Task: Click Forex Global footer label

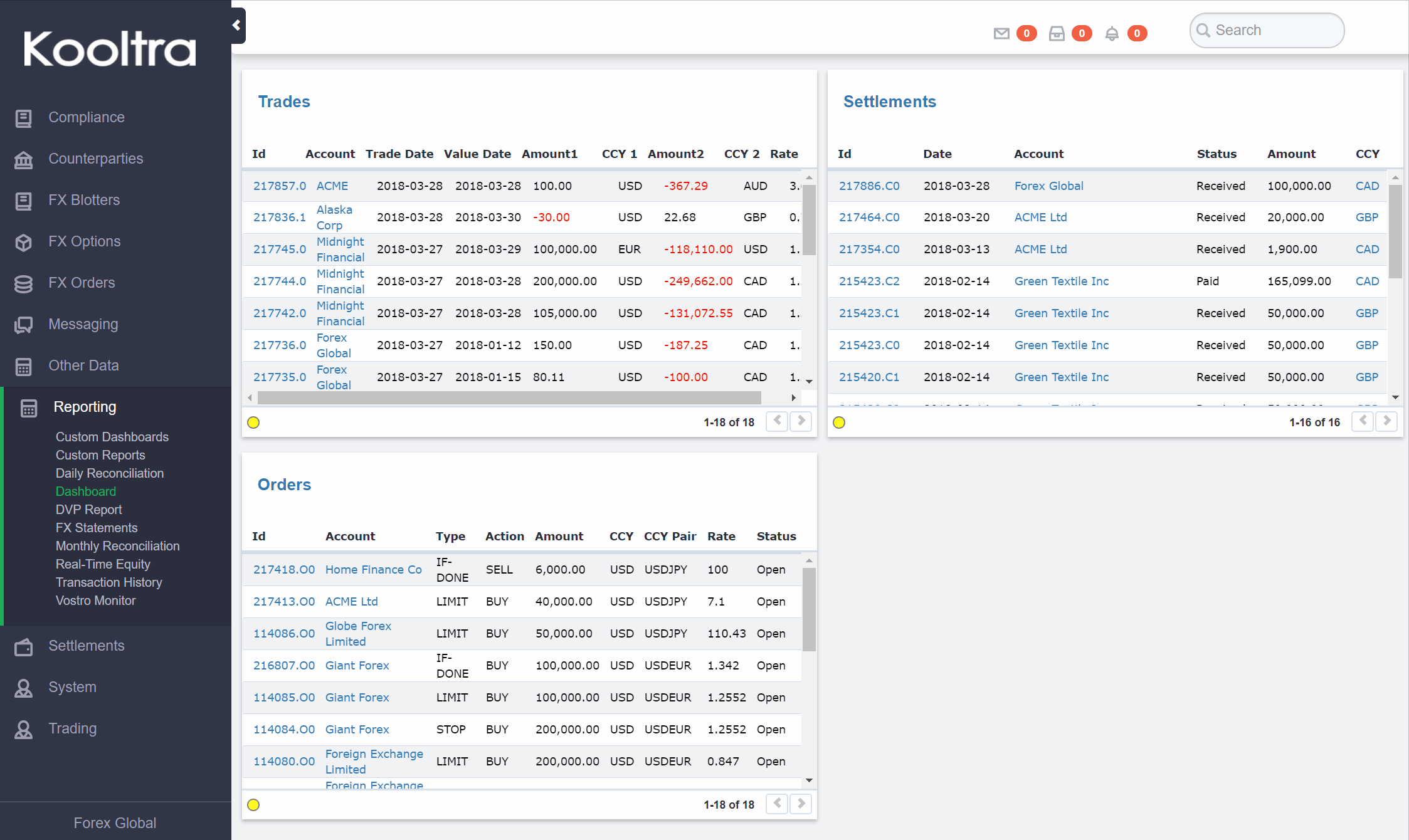Action: (x=115, y=823)
